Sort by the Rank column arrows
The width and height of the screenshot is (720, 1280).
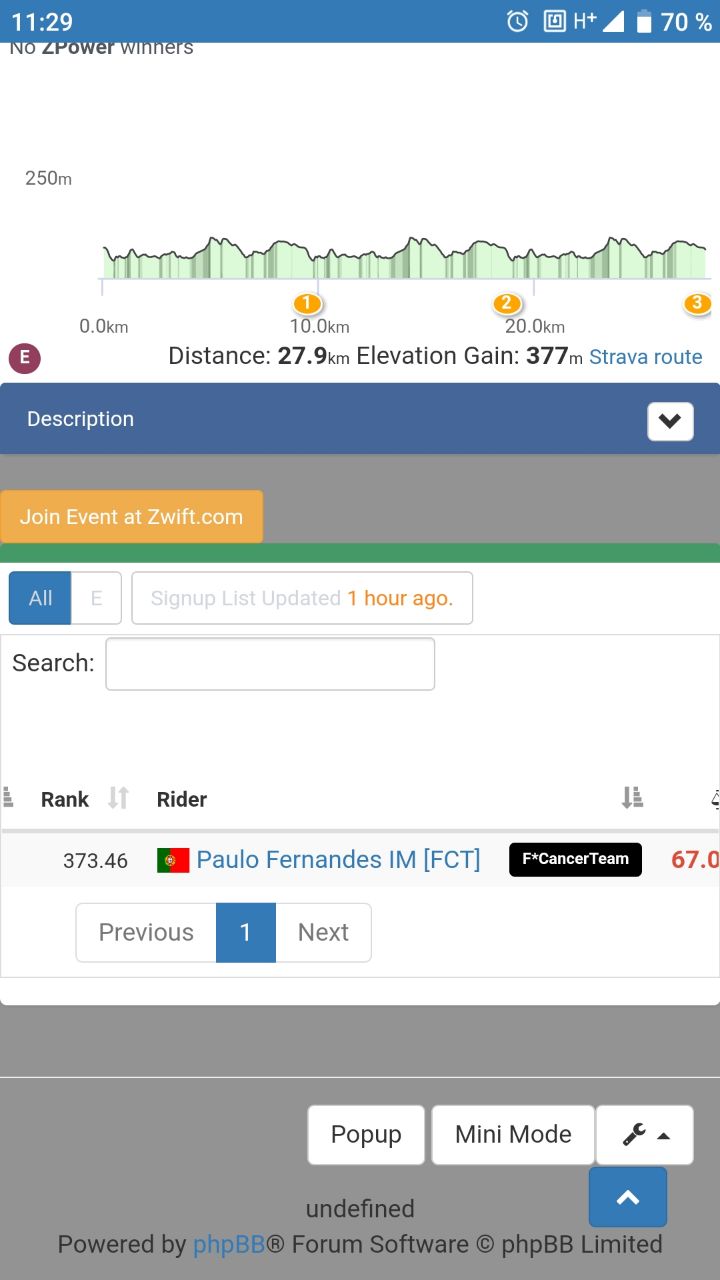click(x=119, y=798)
